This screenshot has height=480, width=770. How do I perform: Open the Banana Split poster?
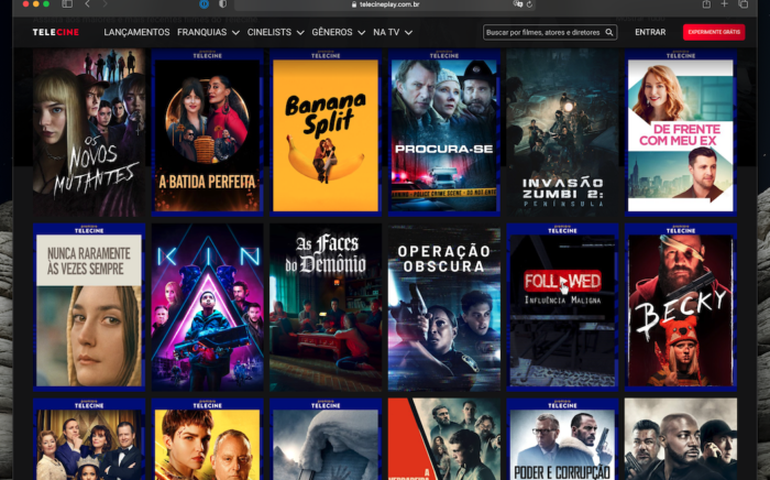326,133
